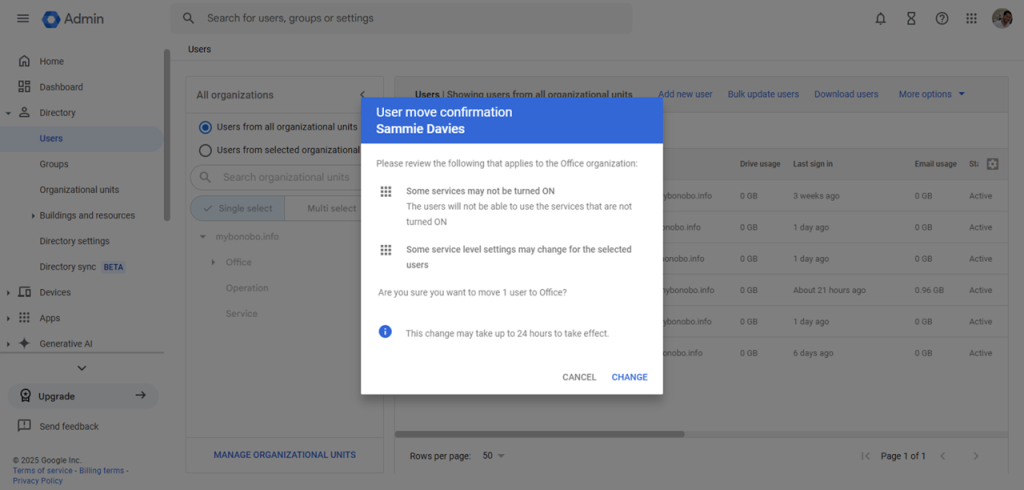Screen dimensions: 1024x490
Task: Click the Devices icon in sidebar
Action: 24,292
